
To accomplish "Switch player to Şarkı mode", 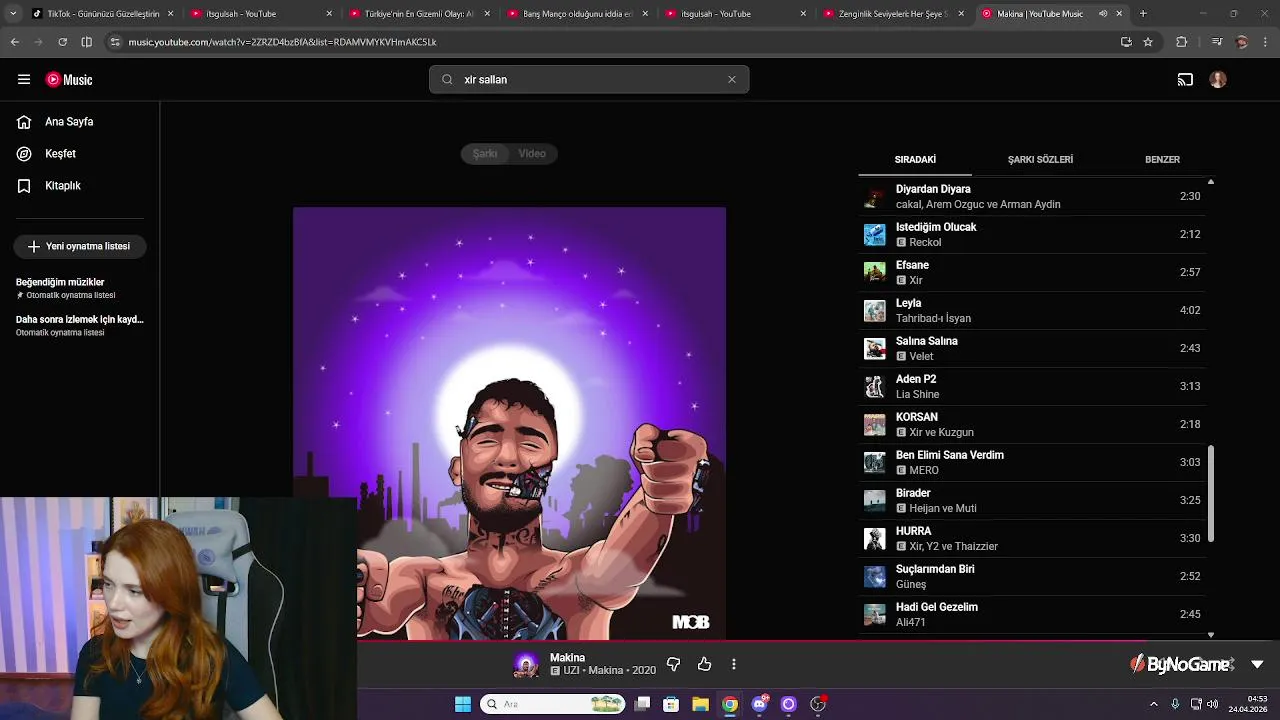I will (x=485, y=153).
